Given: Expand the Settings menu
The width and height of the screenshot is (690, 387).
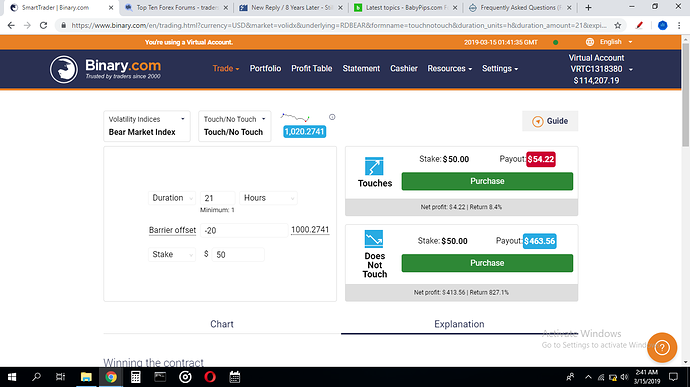Looking at the screenshot, I should 500,69.
